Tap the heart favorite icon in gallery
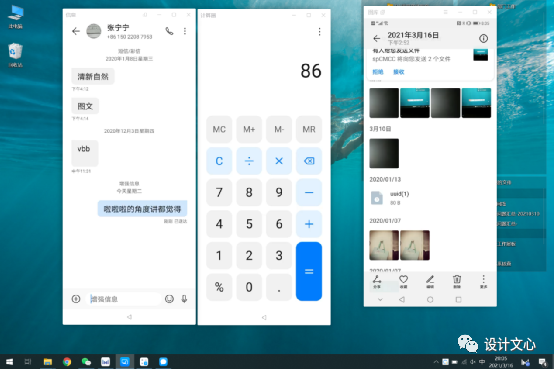Image resolution: width=554 pixels, height=369 pixels. point(403,281)
